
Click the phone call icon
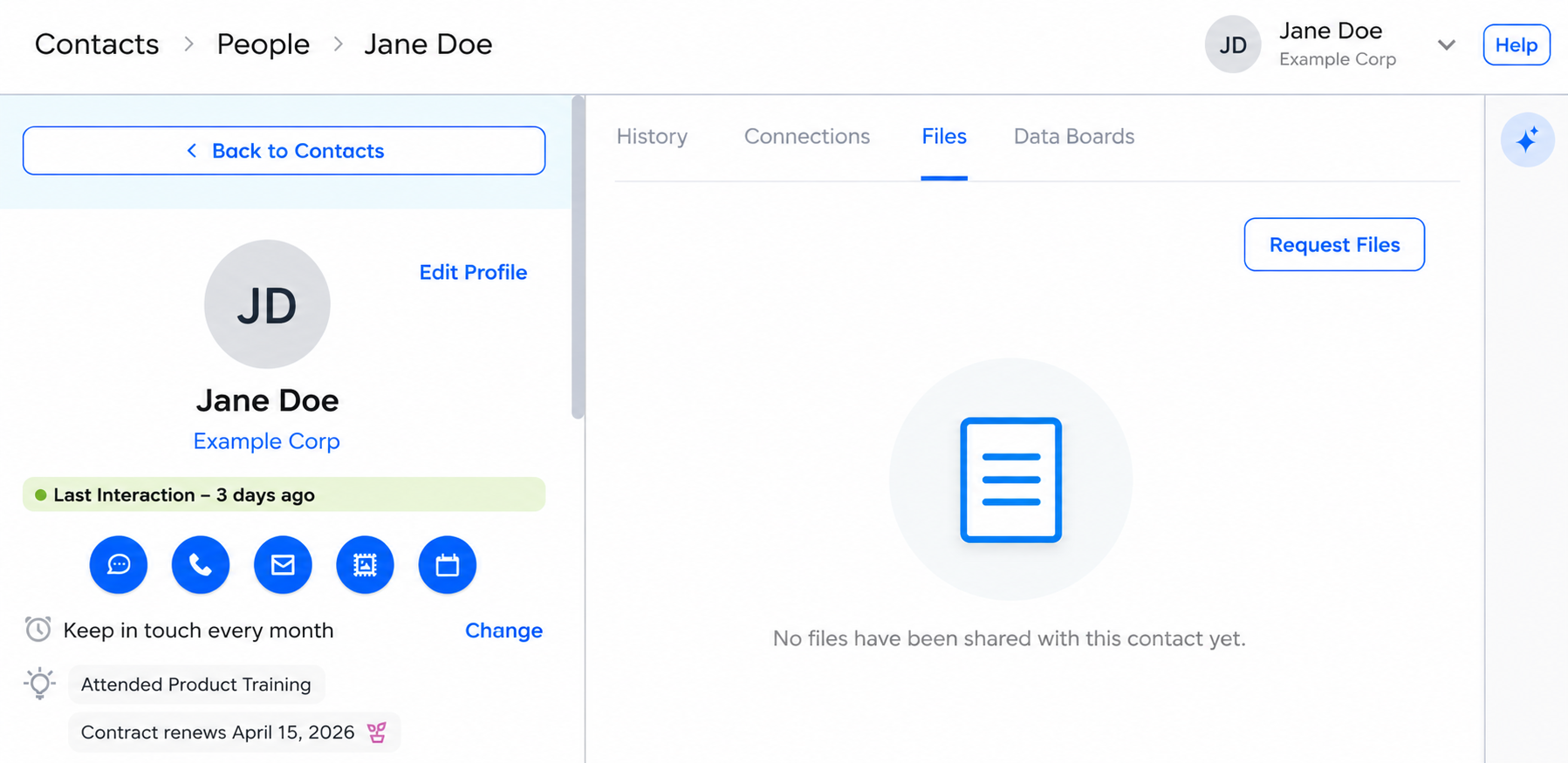point(201,565)
